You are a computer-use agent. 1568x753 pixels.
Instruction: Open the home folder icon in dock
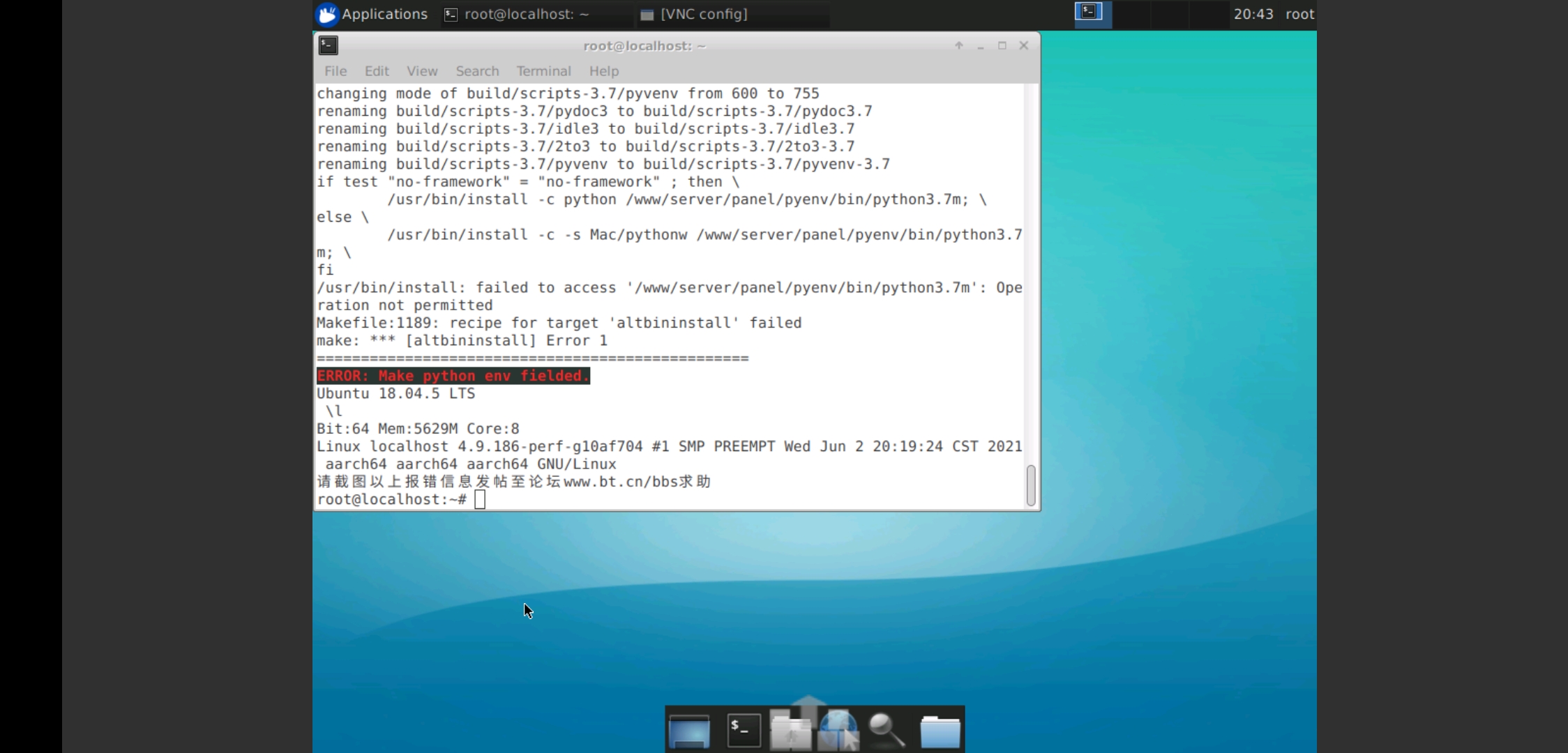(x=940, y=731)
